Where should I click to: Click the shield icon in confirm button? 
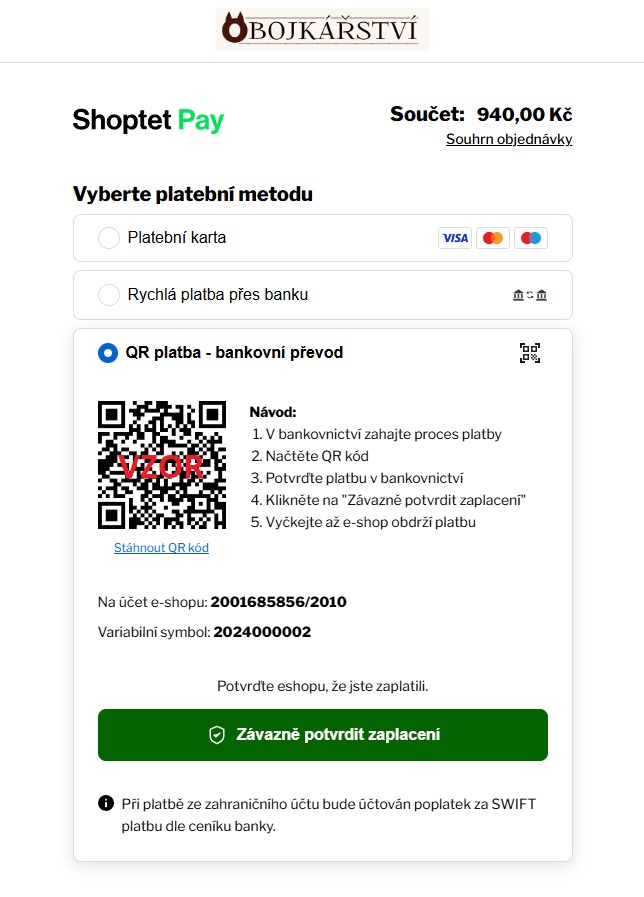click(217, 735)
